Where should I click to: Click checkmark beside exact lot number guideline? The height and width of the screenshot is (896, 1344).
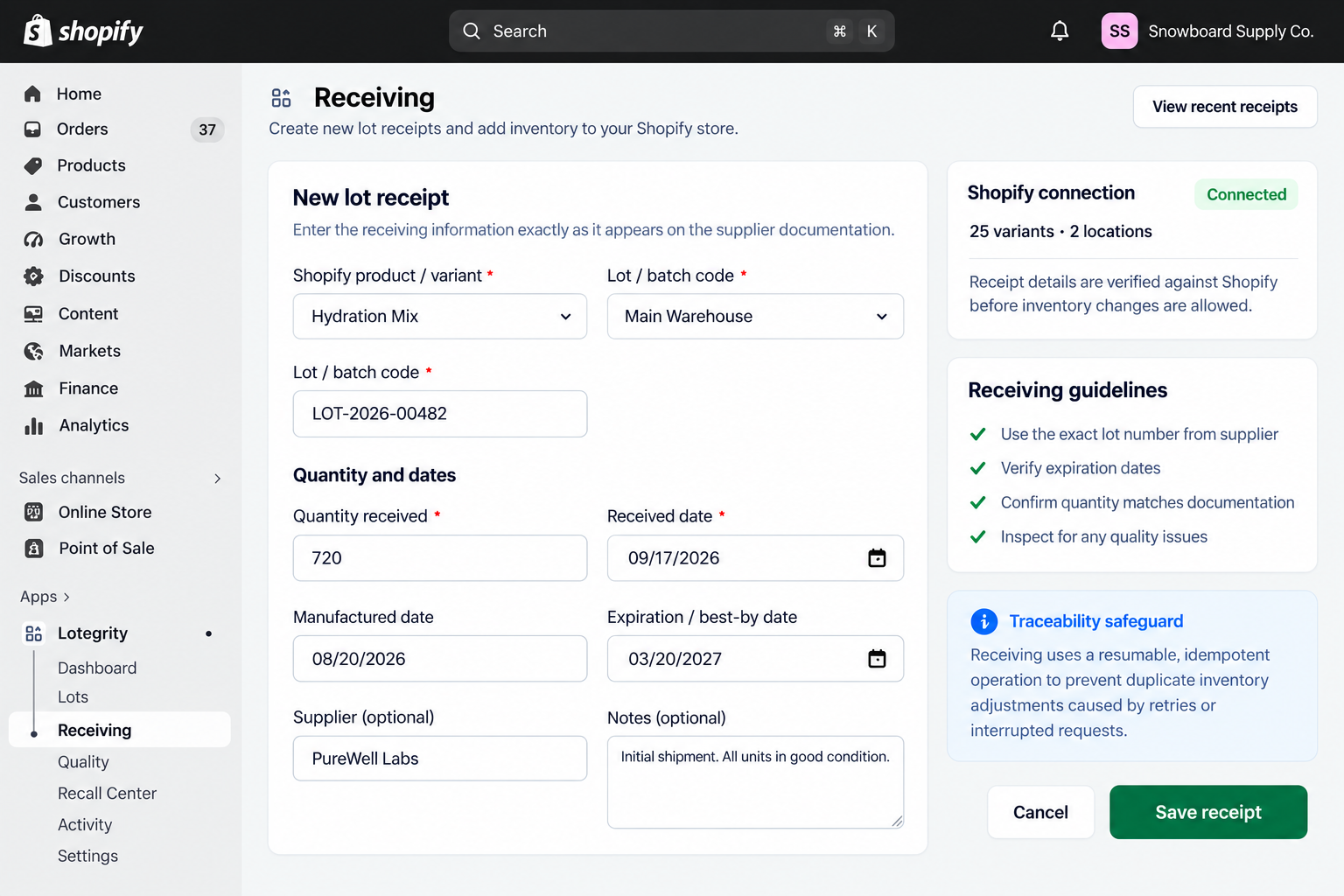(978, 434)
